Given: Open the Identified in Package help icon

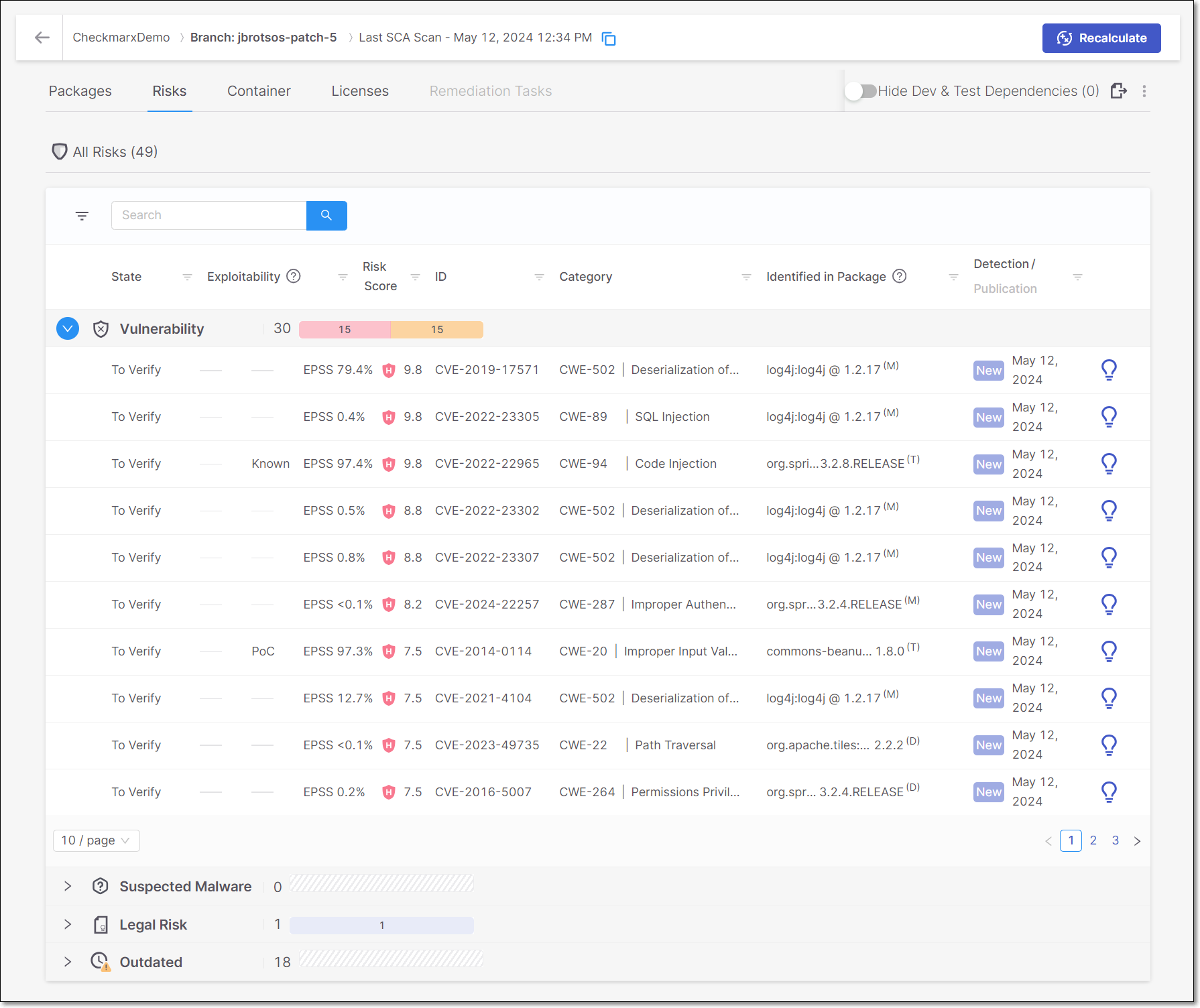Looking at the screenshot, I should [900, 276].
